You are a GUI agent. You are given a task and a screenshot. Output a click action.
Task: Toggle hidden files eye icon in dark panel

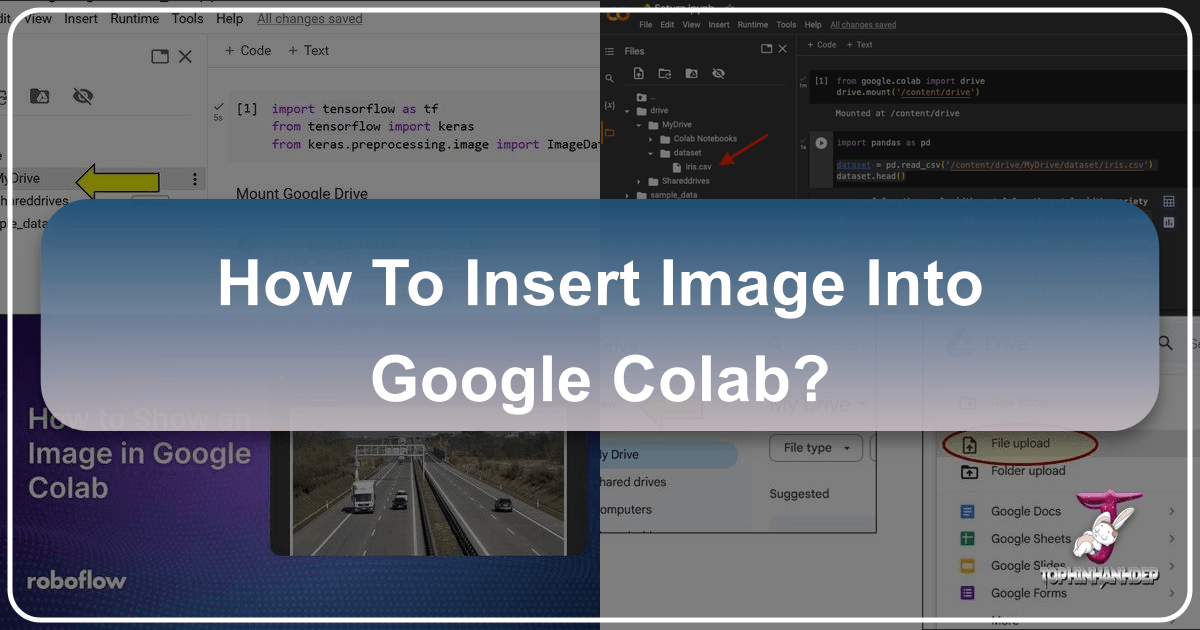point(717,73)
